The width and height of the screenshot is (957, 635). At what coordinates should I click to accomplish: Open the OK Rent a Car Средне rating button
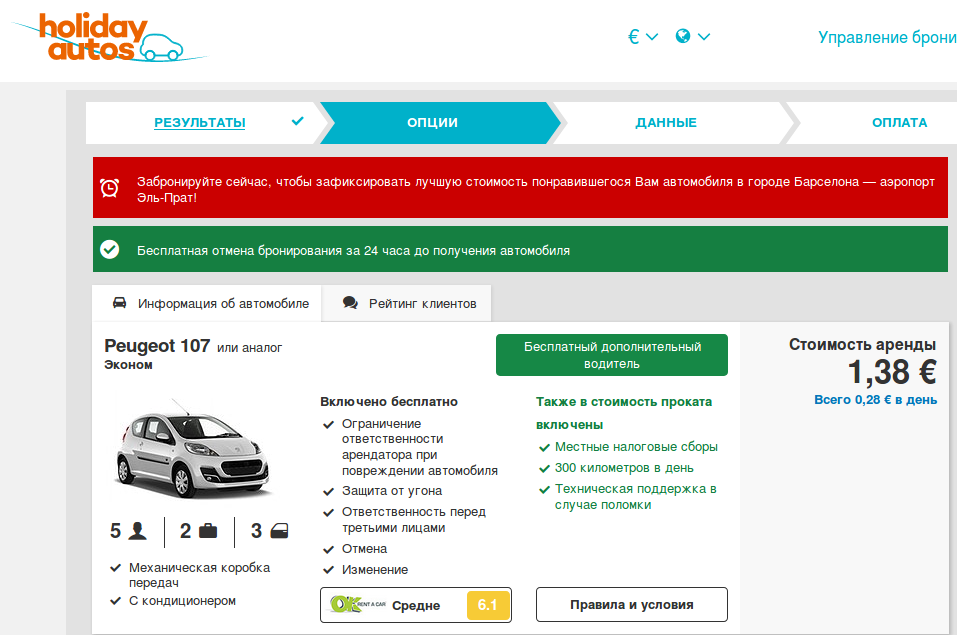tap(416, 605)
